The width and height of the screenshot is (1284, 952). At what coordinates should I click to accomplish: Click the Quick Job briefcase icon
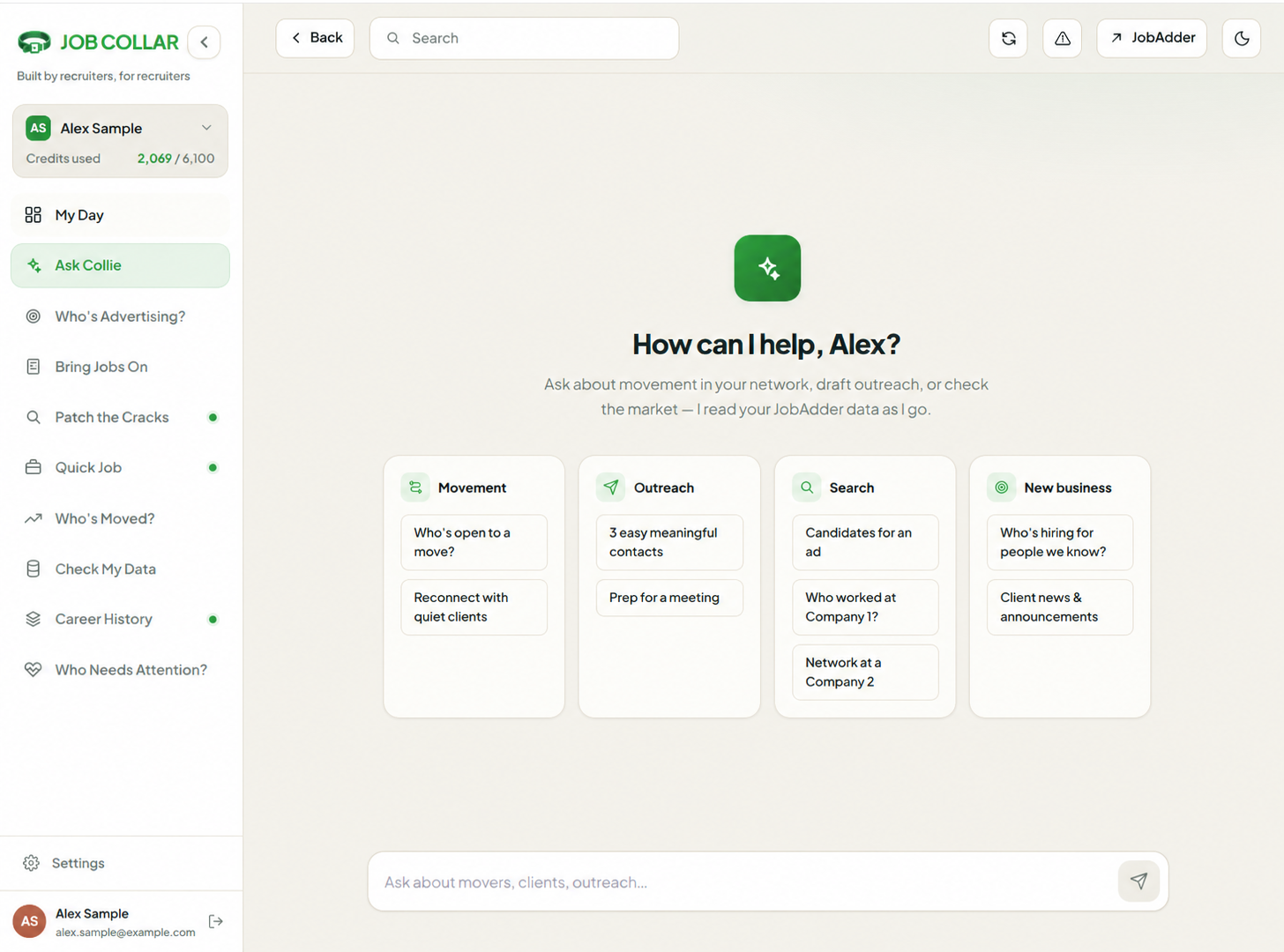click(x=34, y=467)
